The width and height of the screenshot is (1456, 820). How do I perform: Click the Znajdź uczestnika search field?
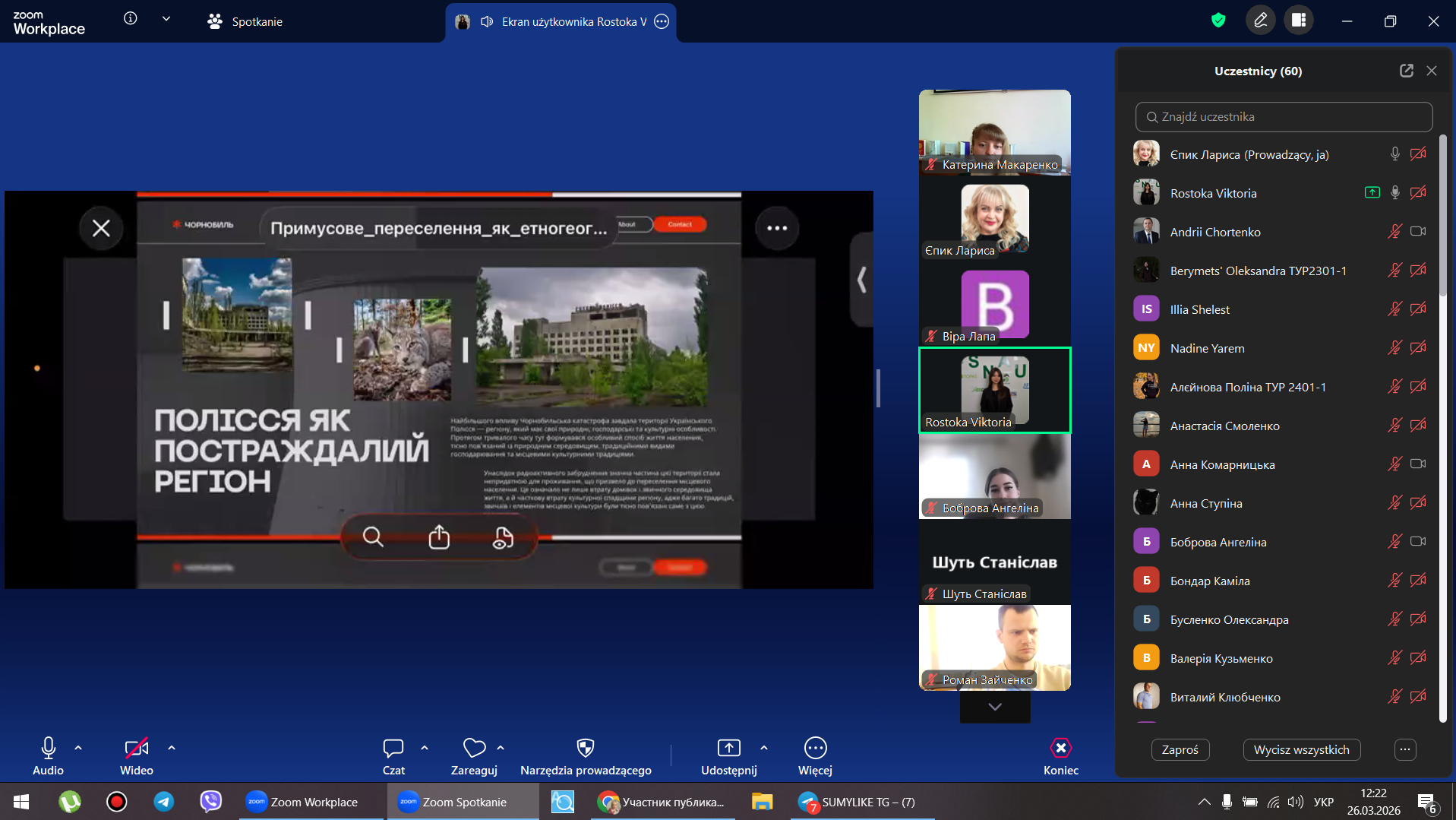[1284, 117]
